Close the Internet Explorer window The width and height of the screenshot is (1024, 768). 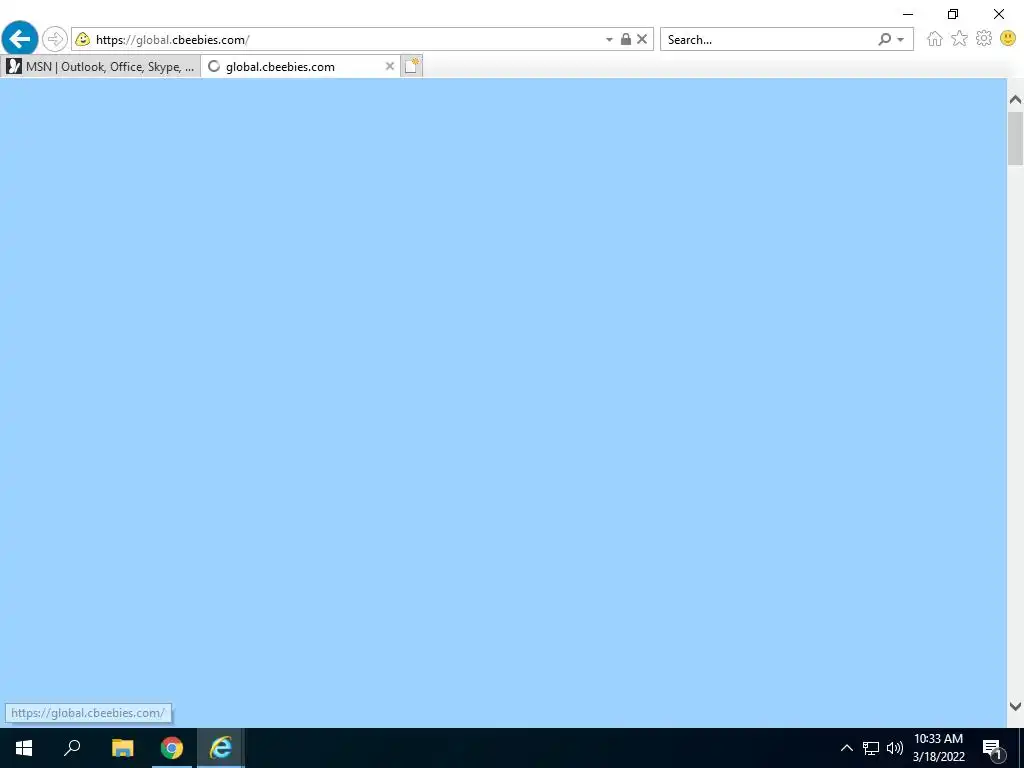[x=999, y=14]
